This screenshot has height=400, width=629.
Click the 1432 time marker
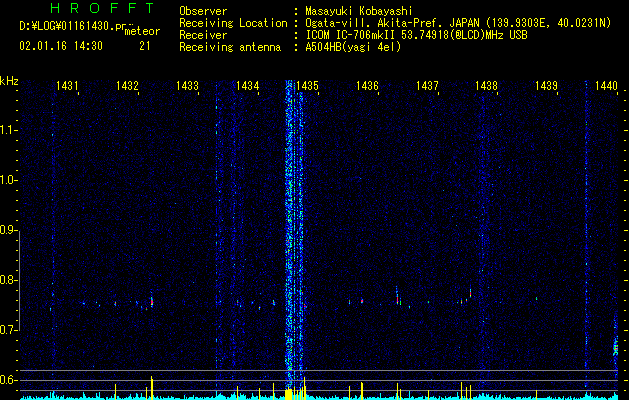(127, 86)
